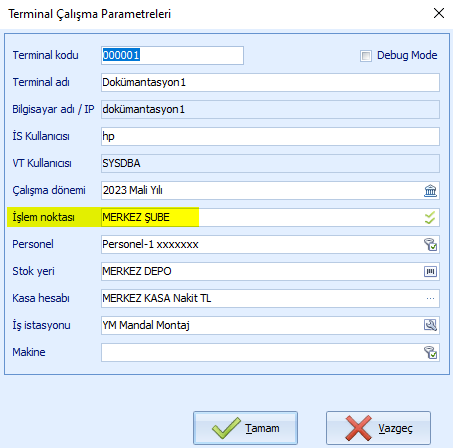Image resolution: width=453 pixels, height=448 pixels.
Task: Click the Terminal adı field with Dokümantasyon1
Action: pos(270,82)
